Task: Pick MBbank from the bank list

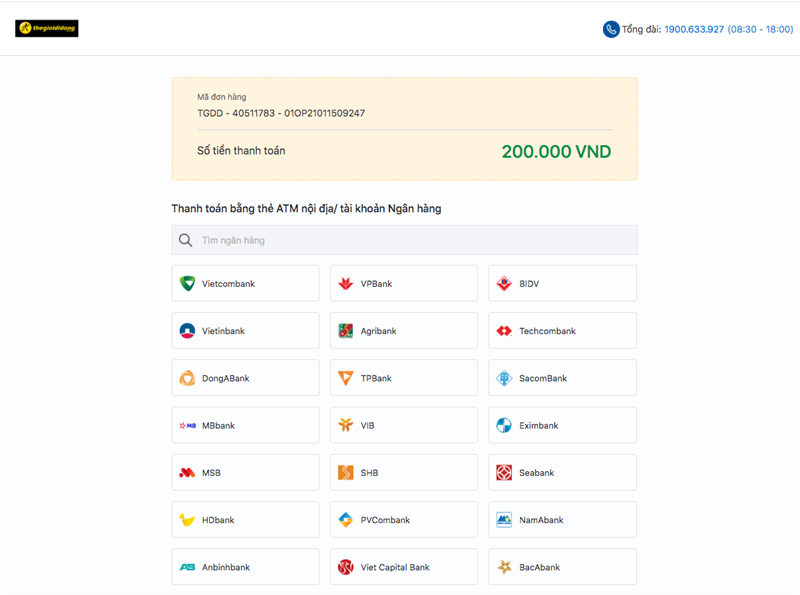Action: (x=245, y=426)
